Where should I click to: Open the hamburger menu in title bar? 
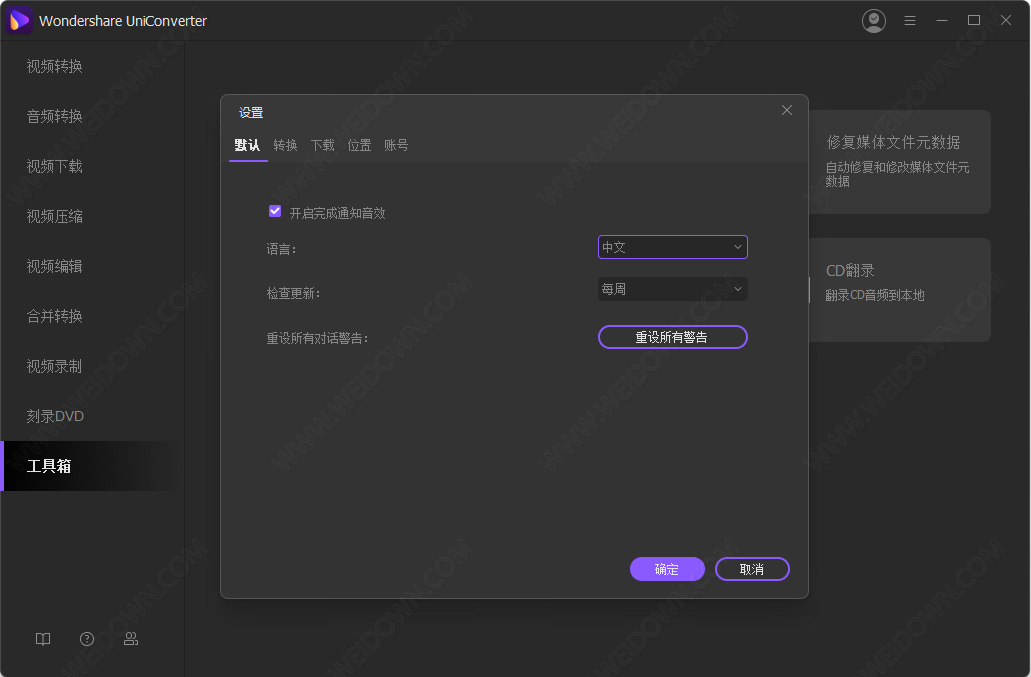(x=910, y=20)
